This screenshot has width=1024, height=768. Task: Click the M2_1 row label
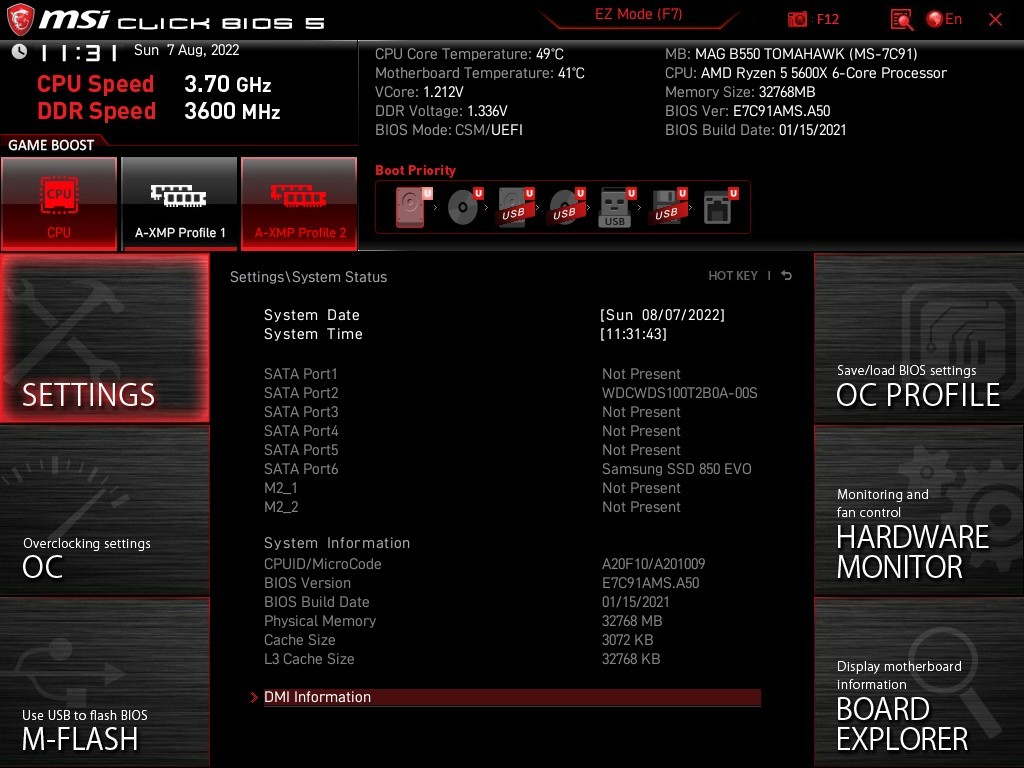[281, 488]
